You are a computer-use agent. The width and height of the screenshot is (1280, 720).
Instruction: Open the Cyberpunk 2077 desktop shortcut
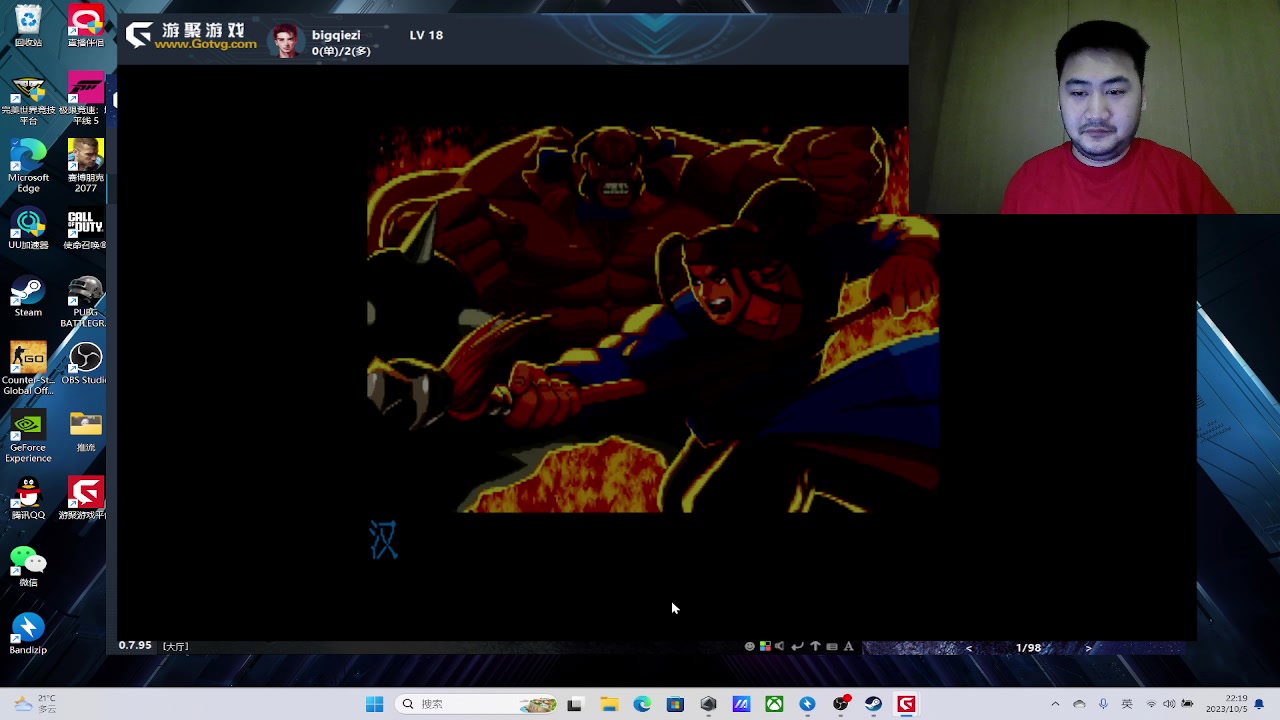pos(86,166)
